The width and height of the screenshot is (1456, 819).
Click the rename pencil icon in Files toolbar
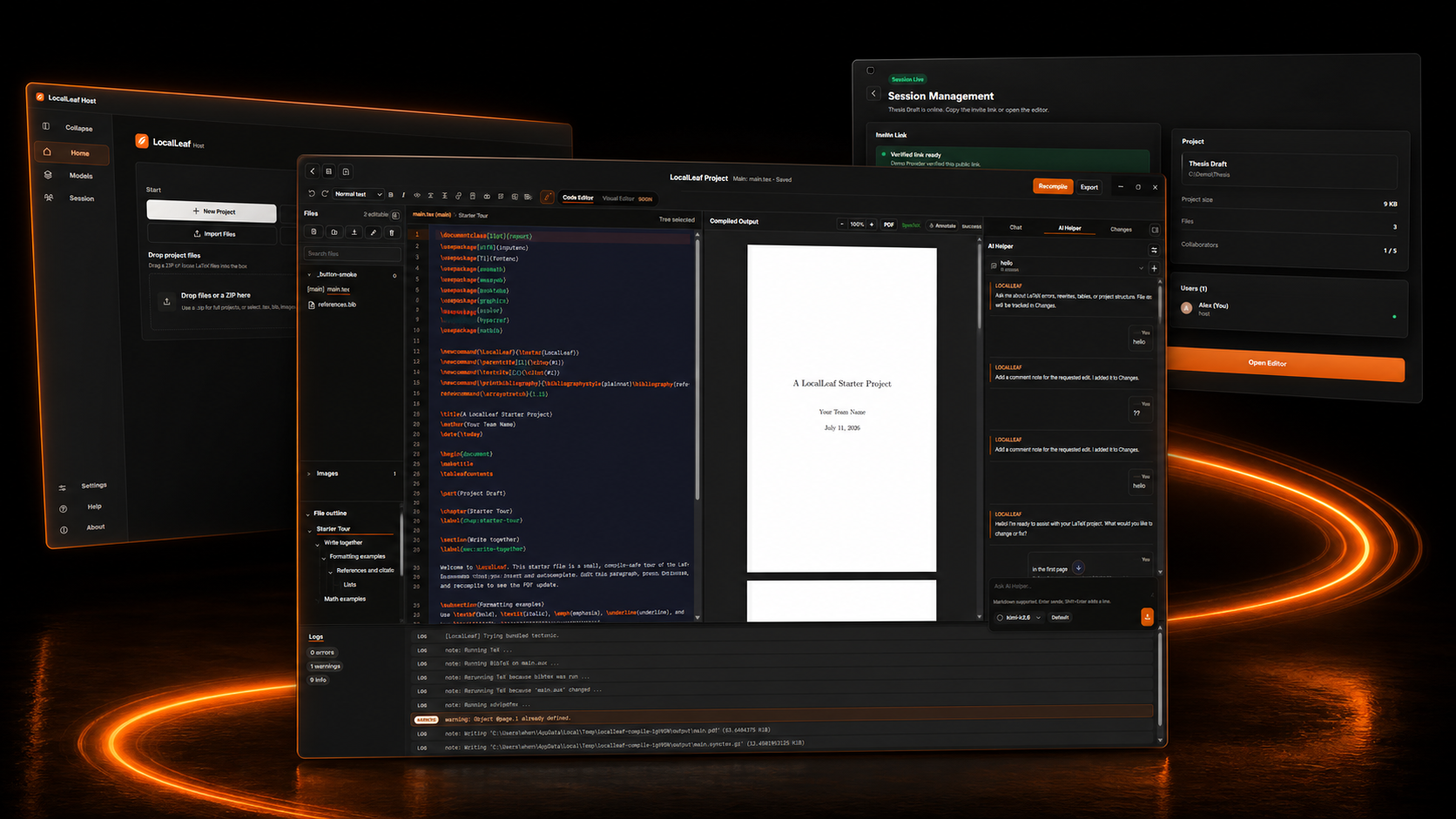tap(374, 232)
